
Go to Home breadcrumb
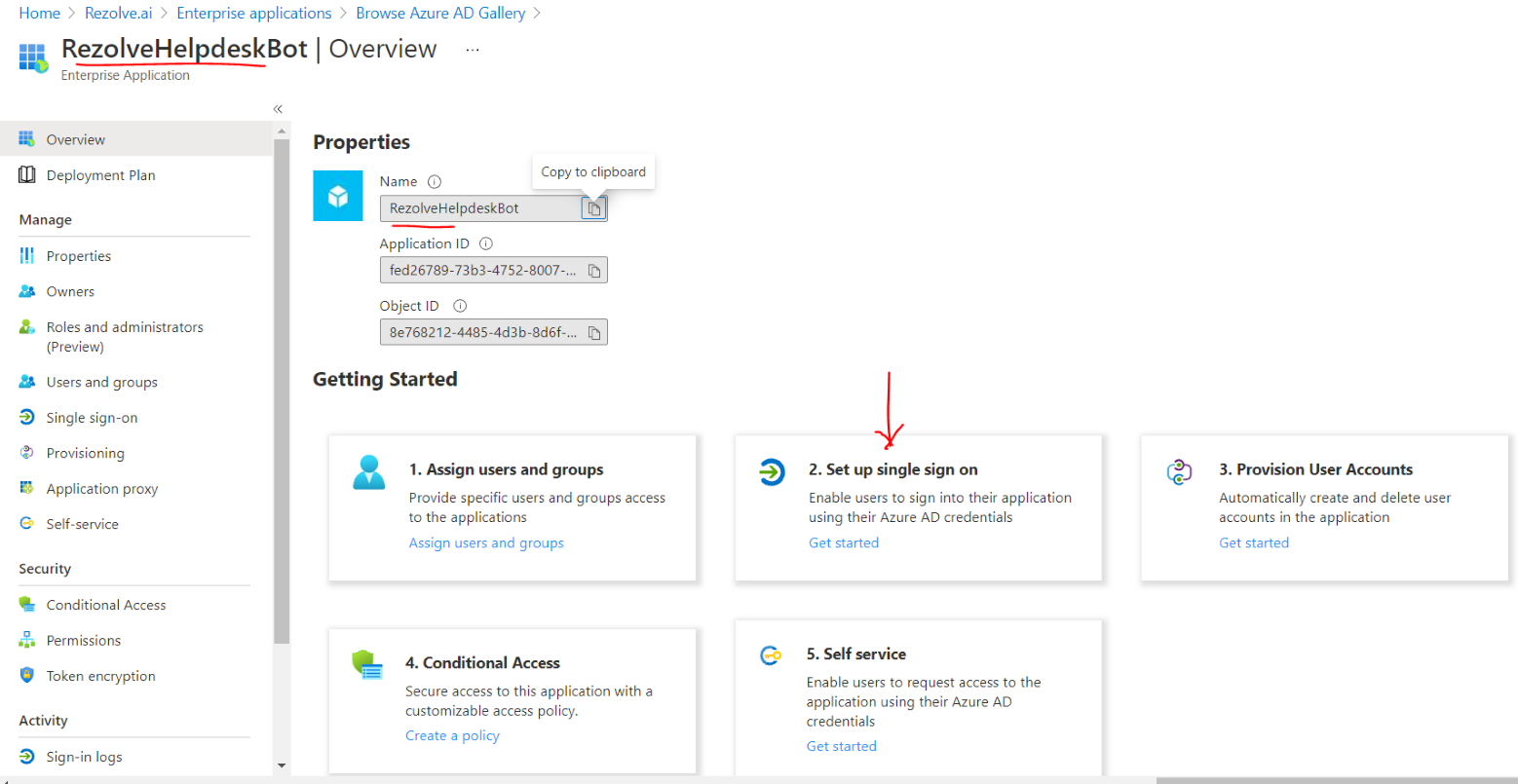pyautogui.click(x=40, y=14)
